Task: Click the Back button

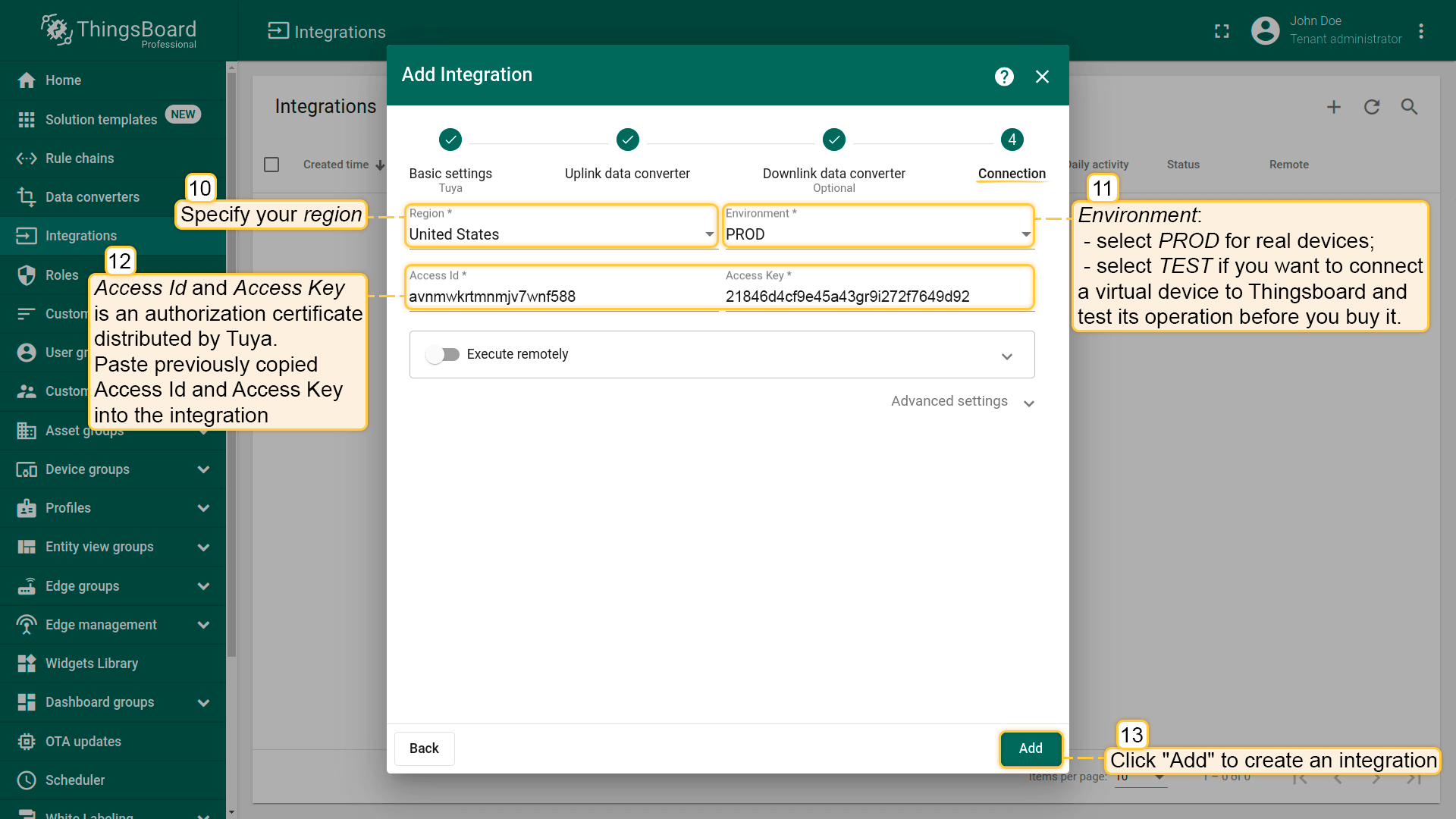Action: coord(424,748)
